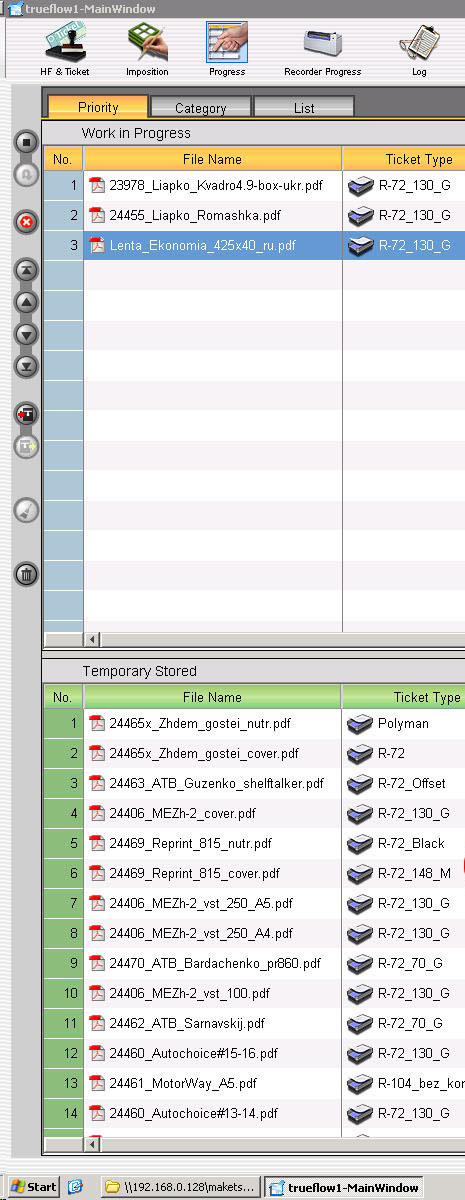Select 24469_Reprint_815_cover.pdf
The image size is (465, 1200).
[194, 873]
